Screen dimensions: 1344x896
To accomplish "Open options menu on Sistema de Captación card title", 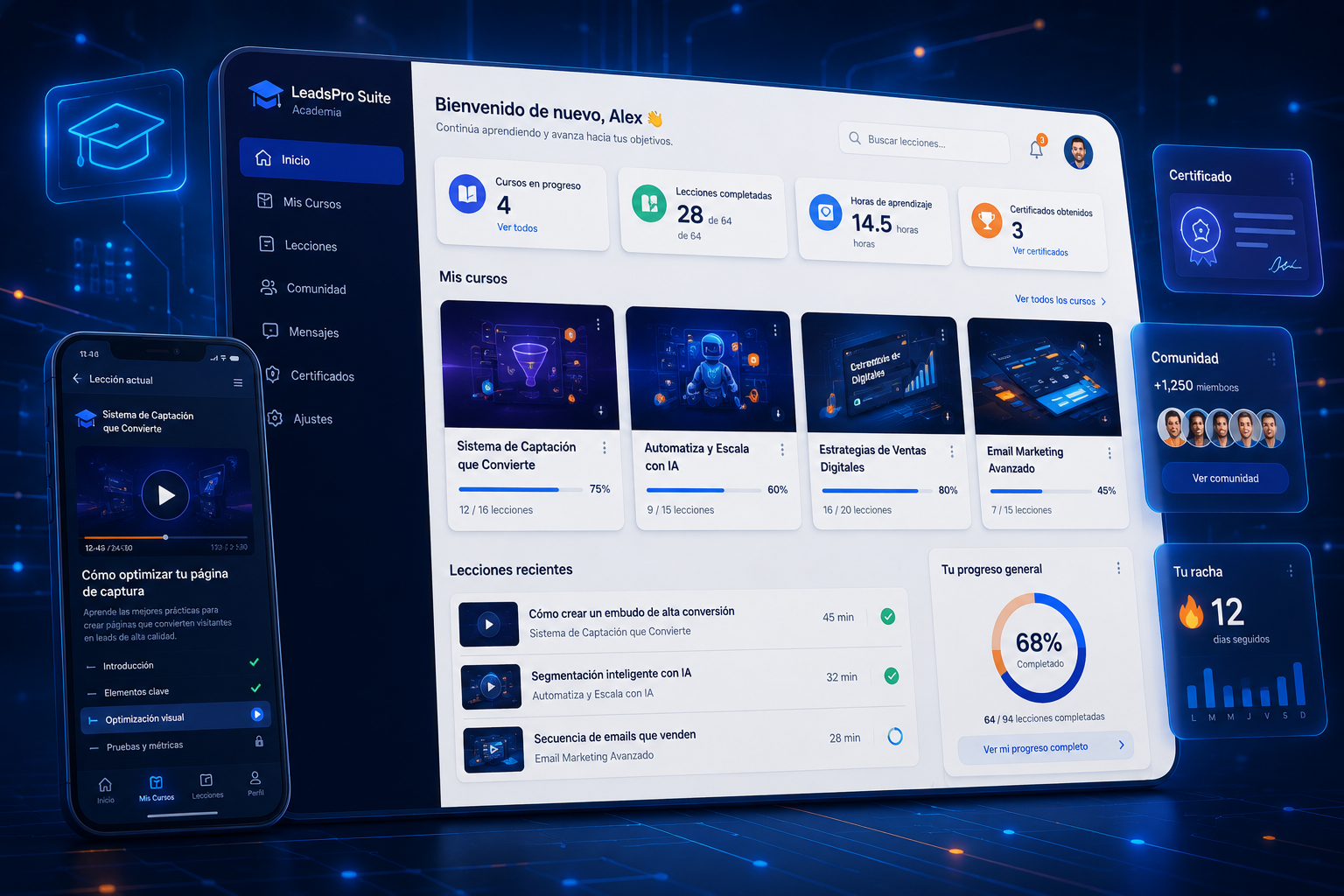I will [604, 447].
